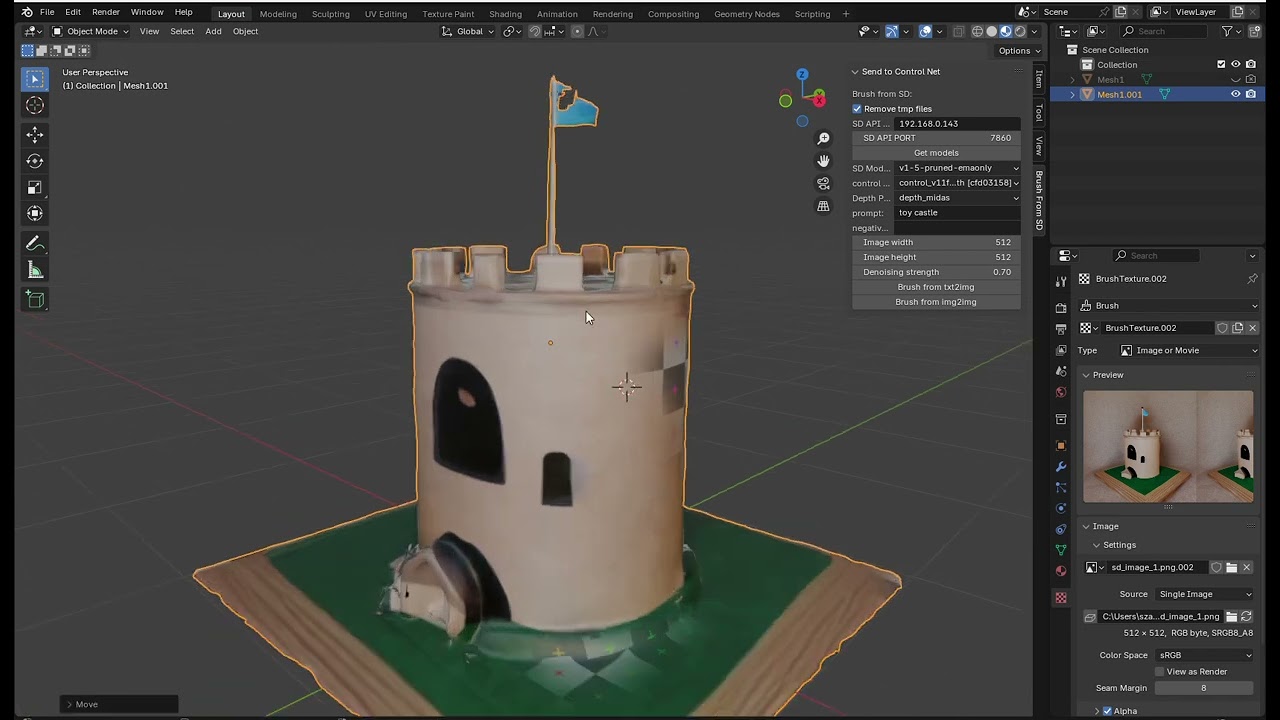Click the Brush from img2img button
The height and width of the screenshot is (720, 1280).
point(936,302)
